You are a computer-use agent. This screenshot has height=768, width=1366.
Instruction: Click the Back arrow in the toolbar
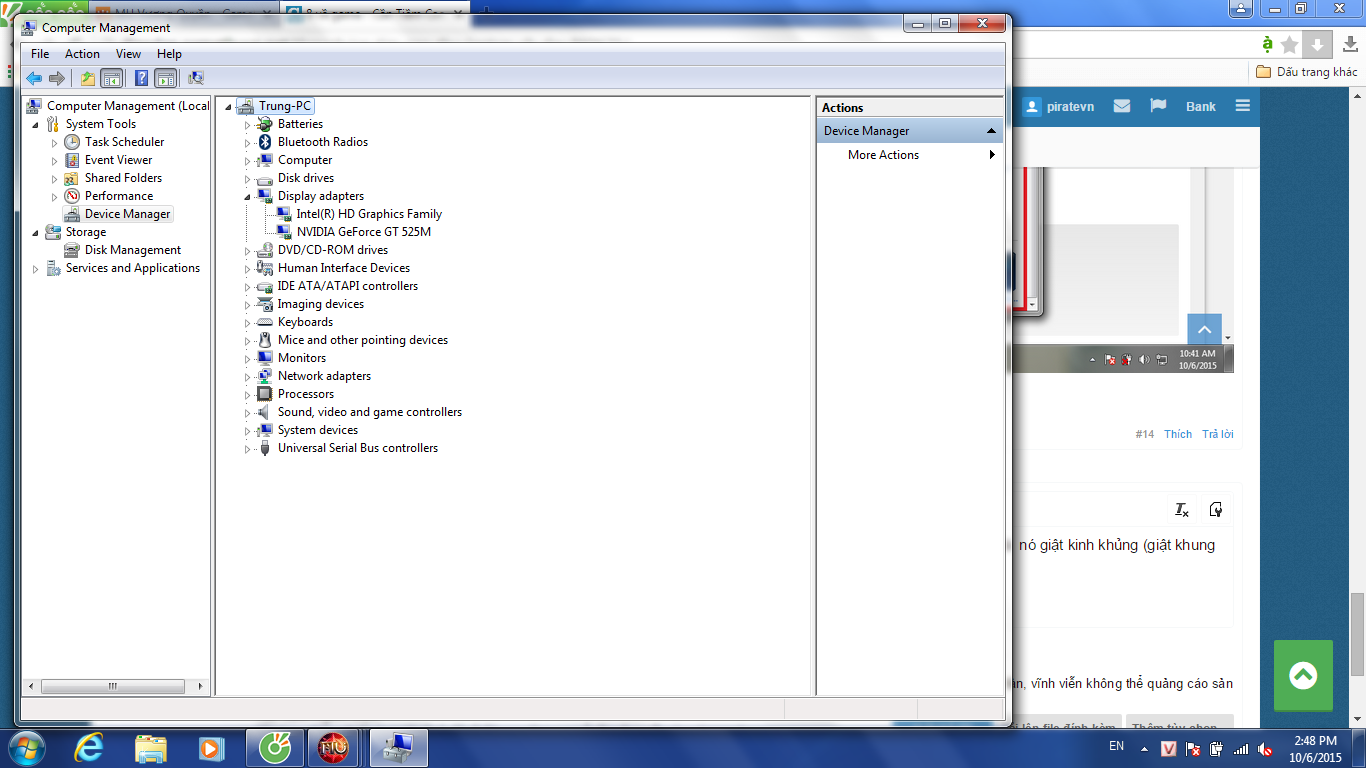pos(34,78)
